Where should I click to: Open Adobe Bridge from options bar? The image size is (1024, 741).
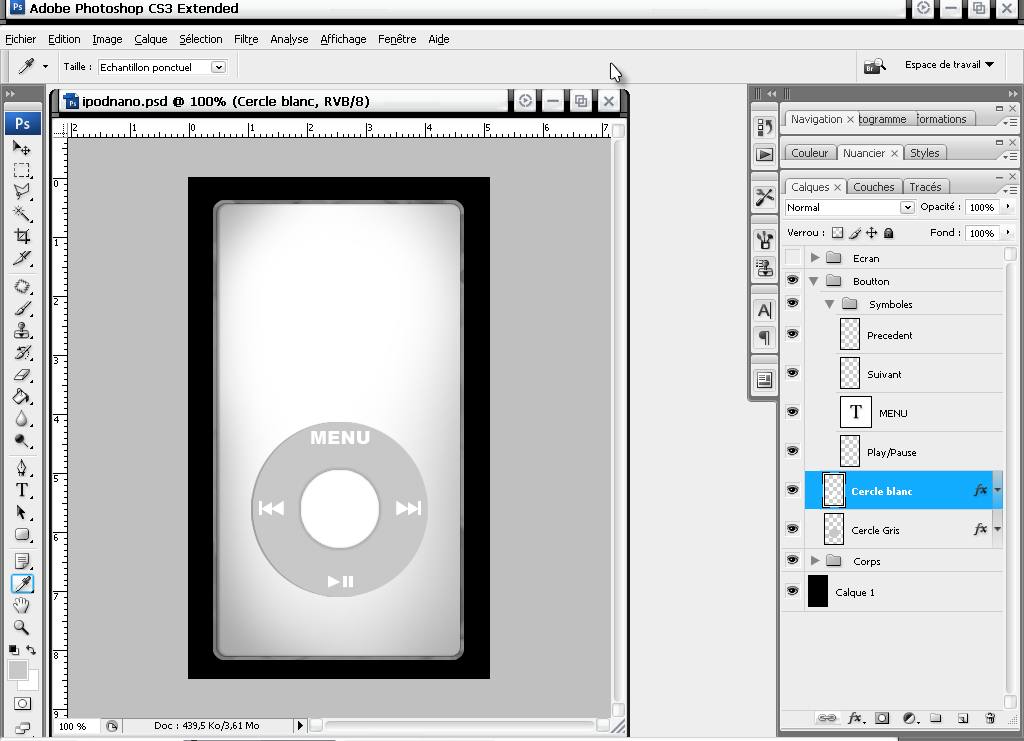point(874,65)
